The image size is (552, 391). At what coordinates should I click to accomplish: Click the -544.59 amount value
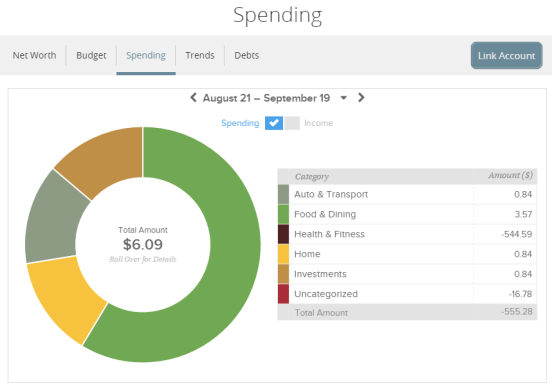517,234
